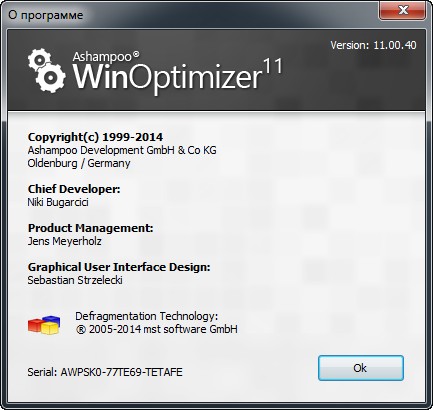Click the name Sebastian Strzelecki

(x=75, y=280)
